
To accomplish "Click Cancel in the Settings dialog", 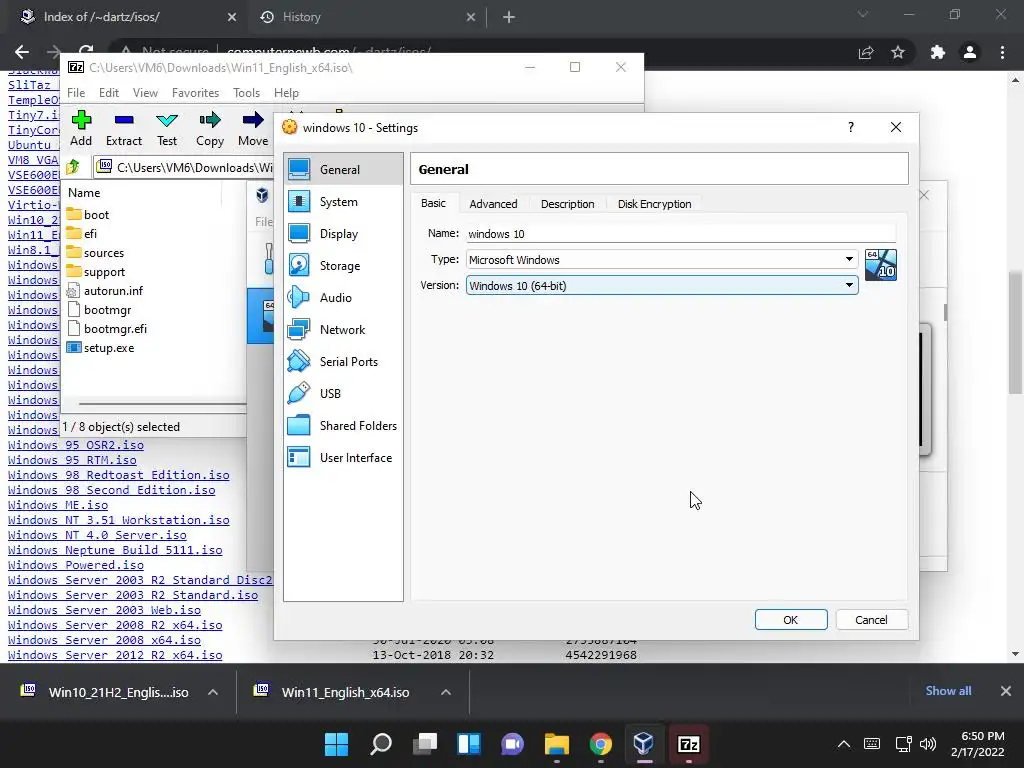I will tap(871, 620).
